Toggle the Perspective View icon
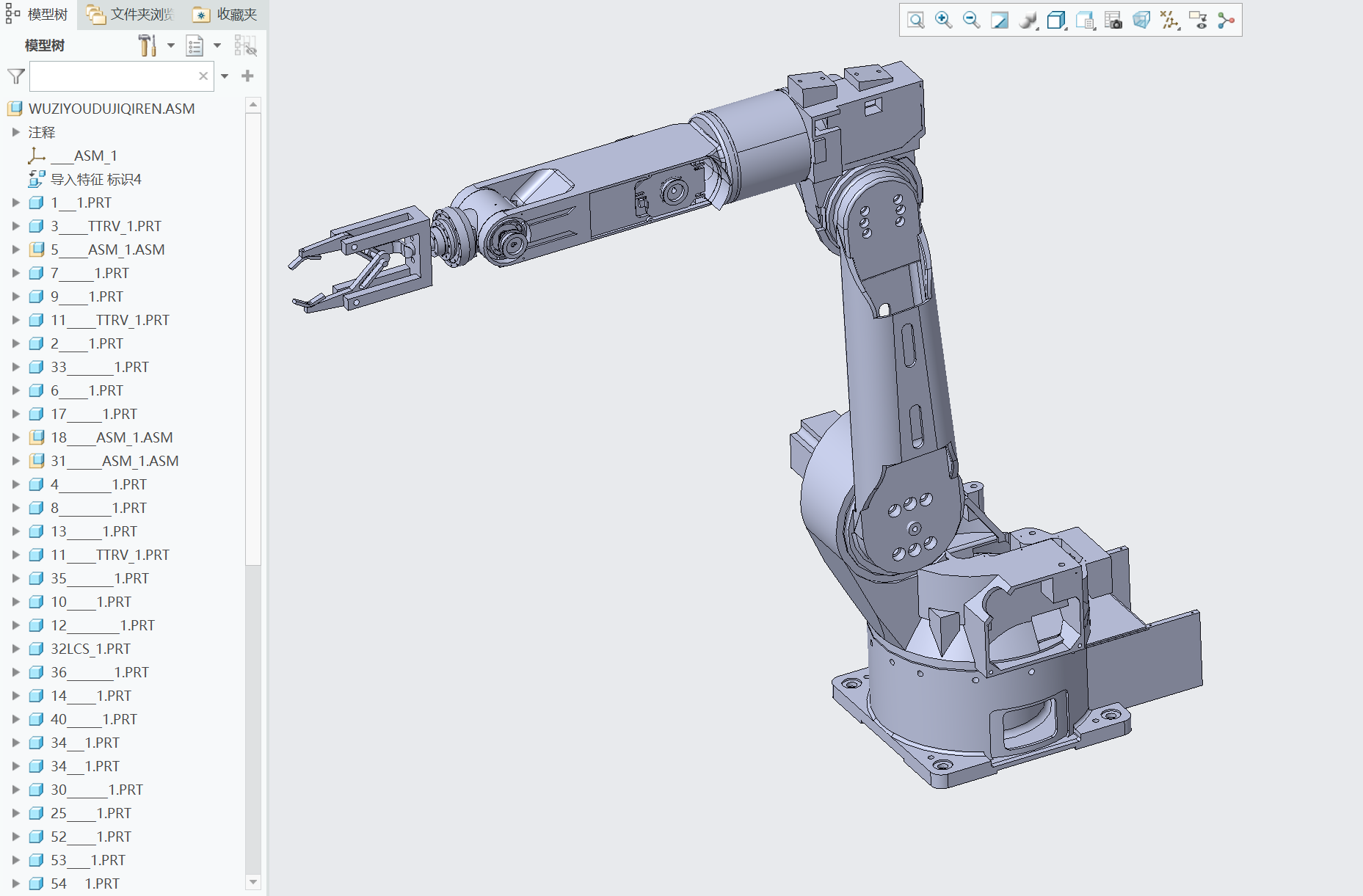 (1141, 21)
